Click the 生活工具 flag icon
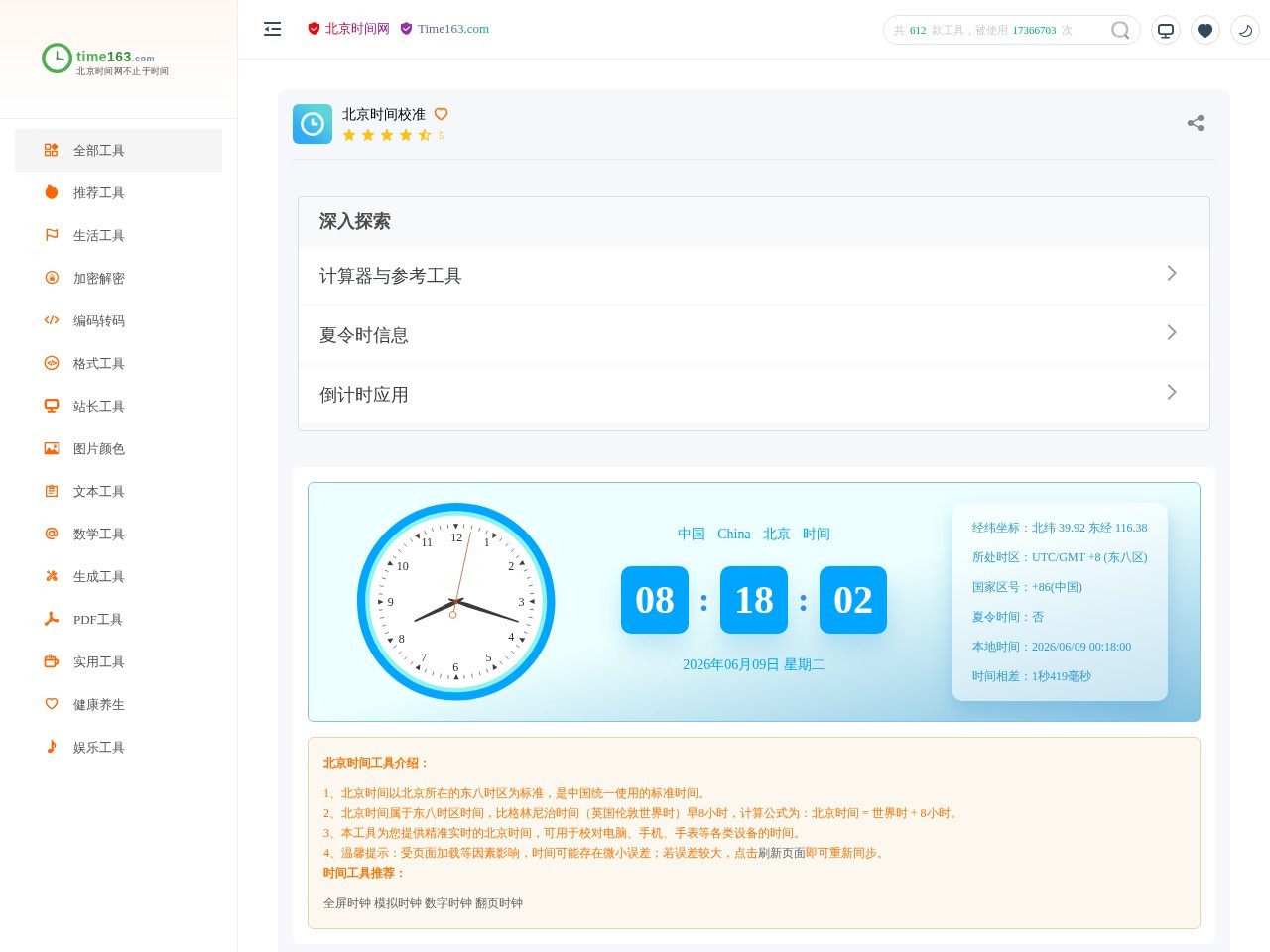The height and width of the screenshot is (952, 1270). (52, 235)
